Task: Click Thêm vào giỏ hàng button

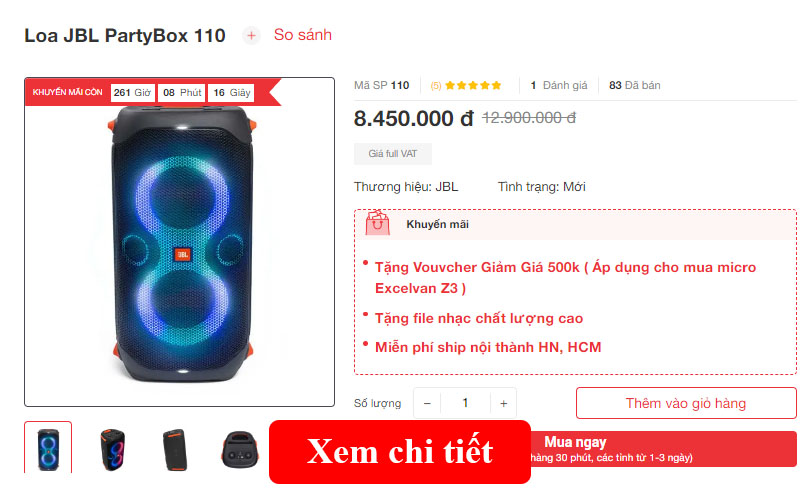Action: coord(686,403)
